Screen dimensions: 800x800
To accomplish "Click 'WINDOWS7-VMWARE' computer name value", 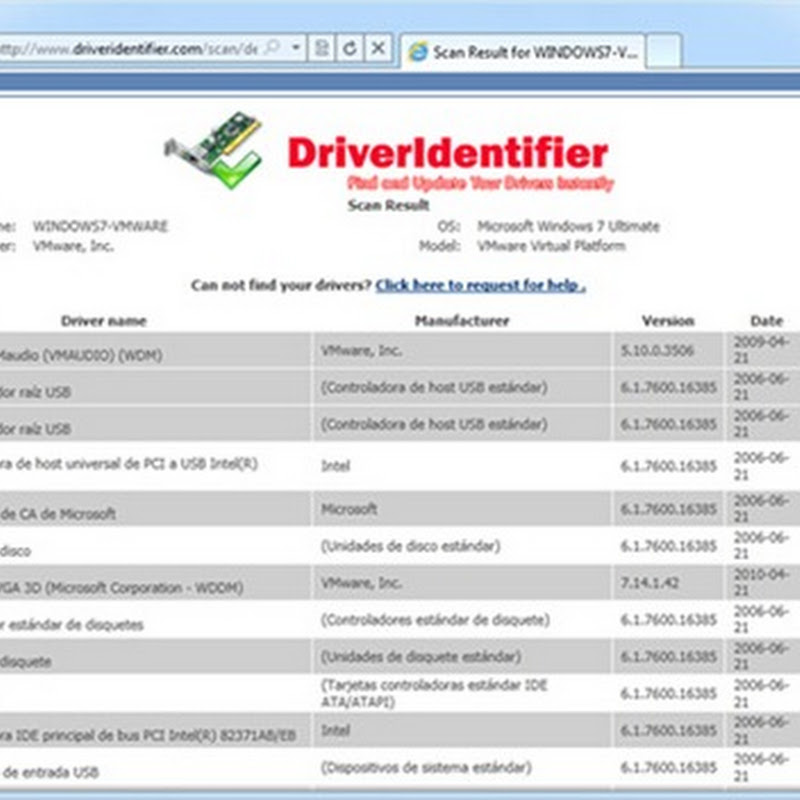I will [101, 226].
